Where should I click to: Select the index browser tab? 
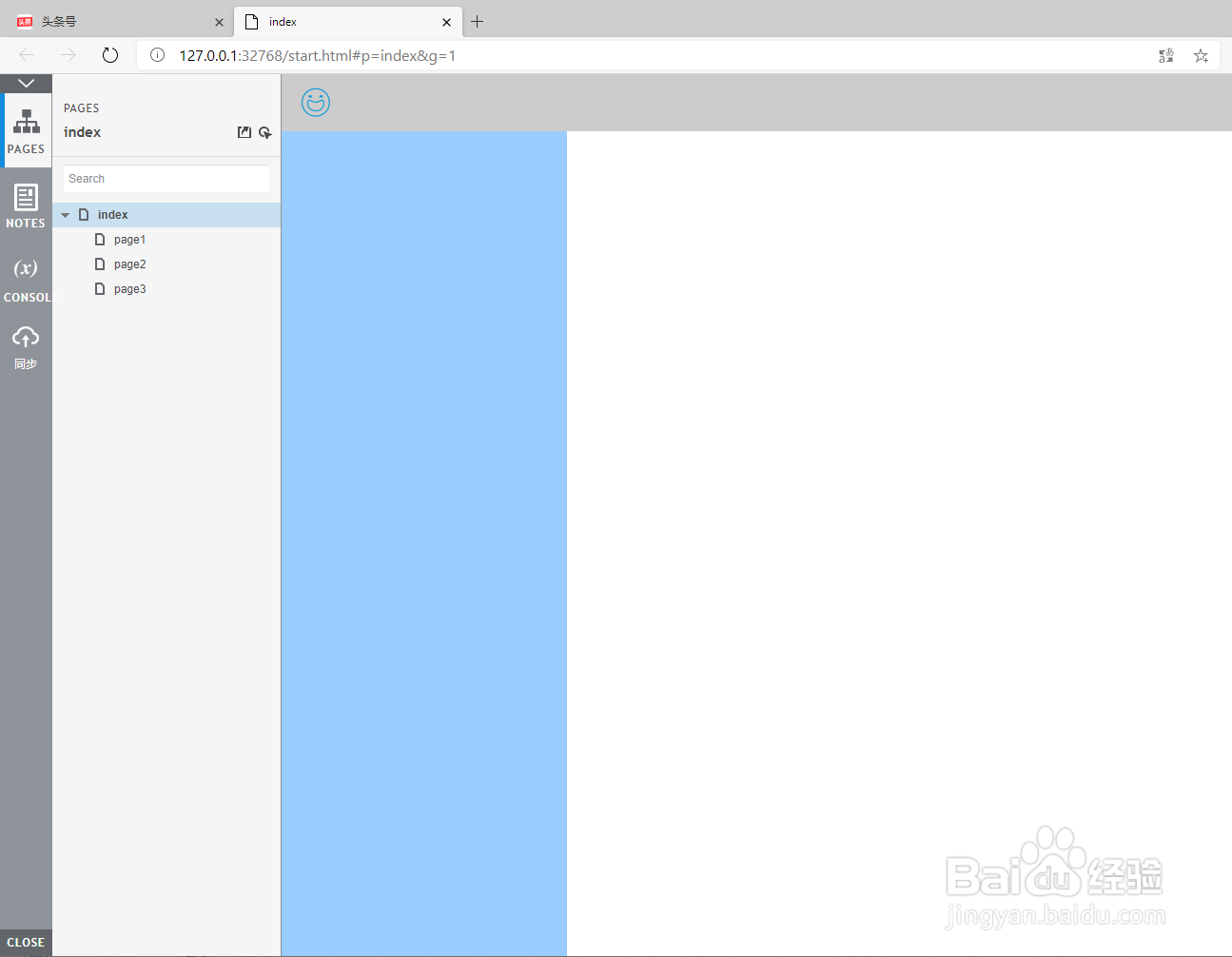tap(347, 21)
